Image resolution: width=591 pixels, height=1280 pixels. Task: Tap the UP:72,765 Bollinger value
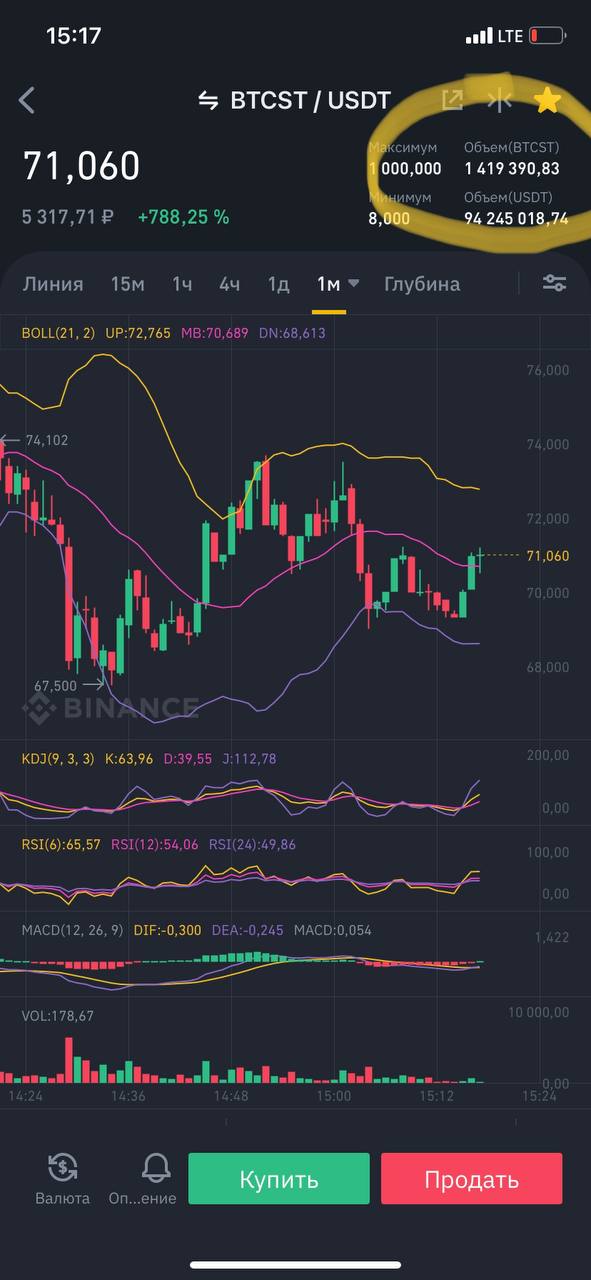(138, 333)
